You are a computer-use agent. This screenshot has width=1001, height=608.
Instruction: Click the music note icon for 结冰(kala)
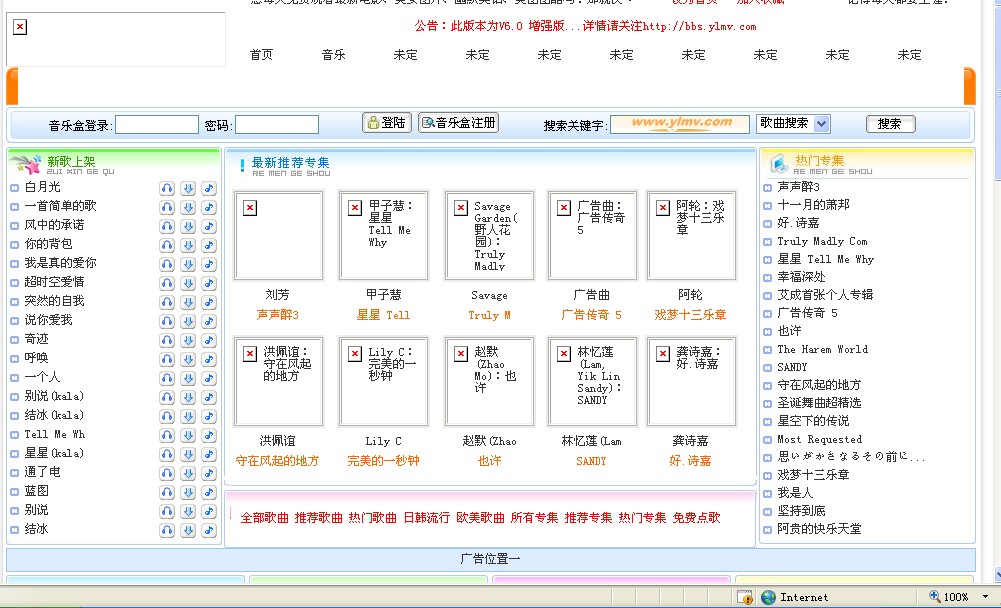tap(209, 416)
